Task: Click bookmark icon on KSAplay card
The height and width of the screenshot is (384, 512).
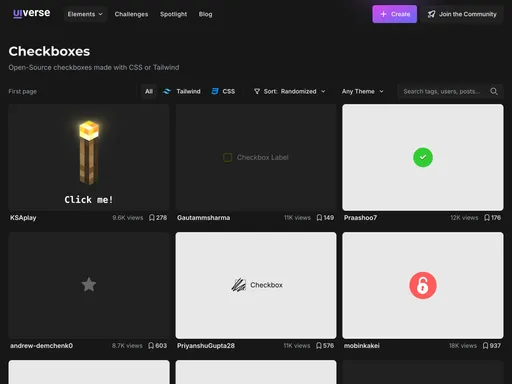Action: tap(152, 218)
